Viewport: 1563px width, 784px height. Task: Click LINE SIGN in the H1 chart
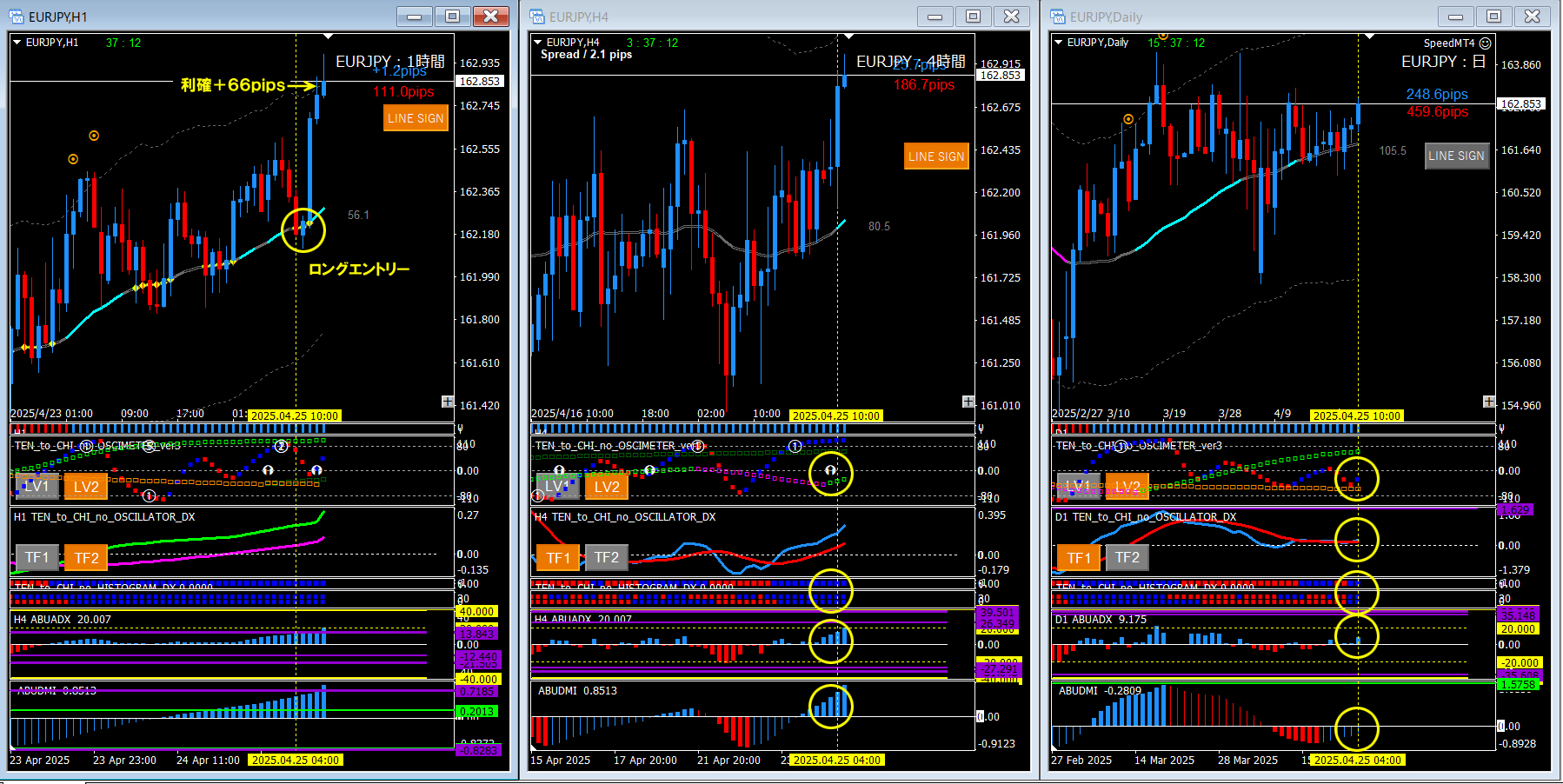click(x=416, y=118)
